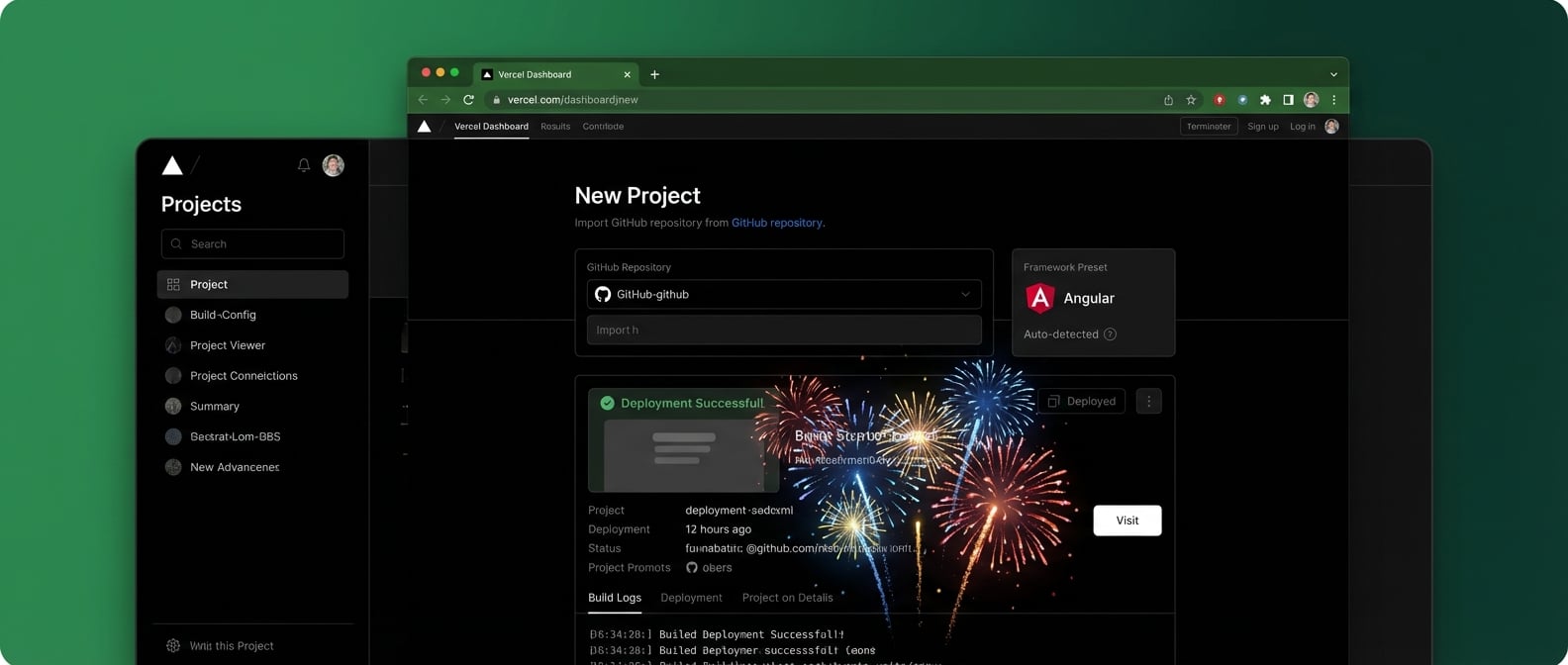Viewport: 1568px width, 665px height.
Task: Click the notification bell icon
Action: [304, 165]
